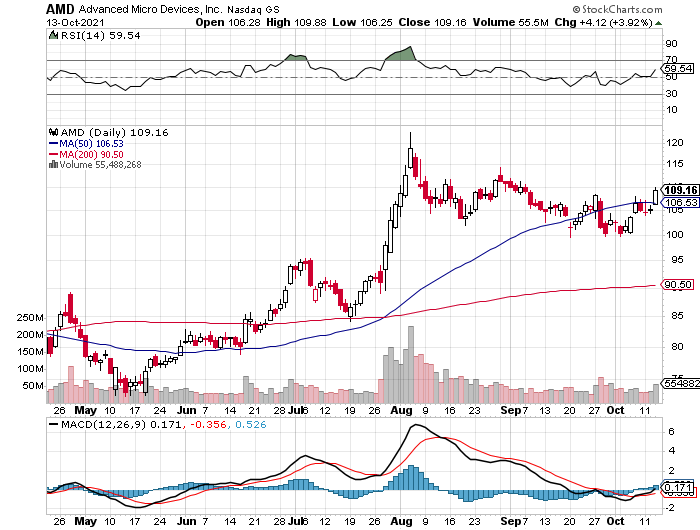700x530 pixels.
Task: Click the 150M volume axis label
Action: tap(30, 352)
